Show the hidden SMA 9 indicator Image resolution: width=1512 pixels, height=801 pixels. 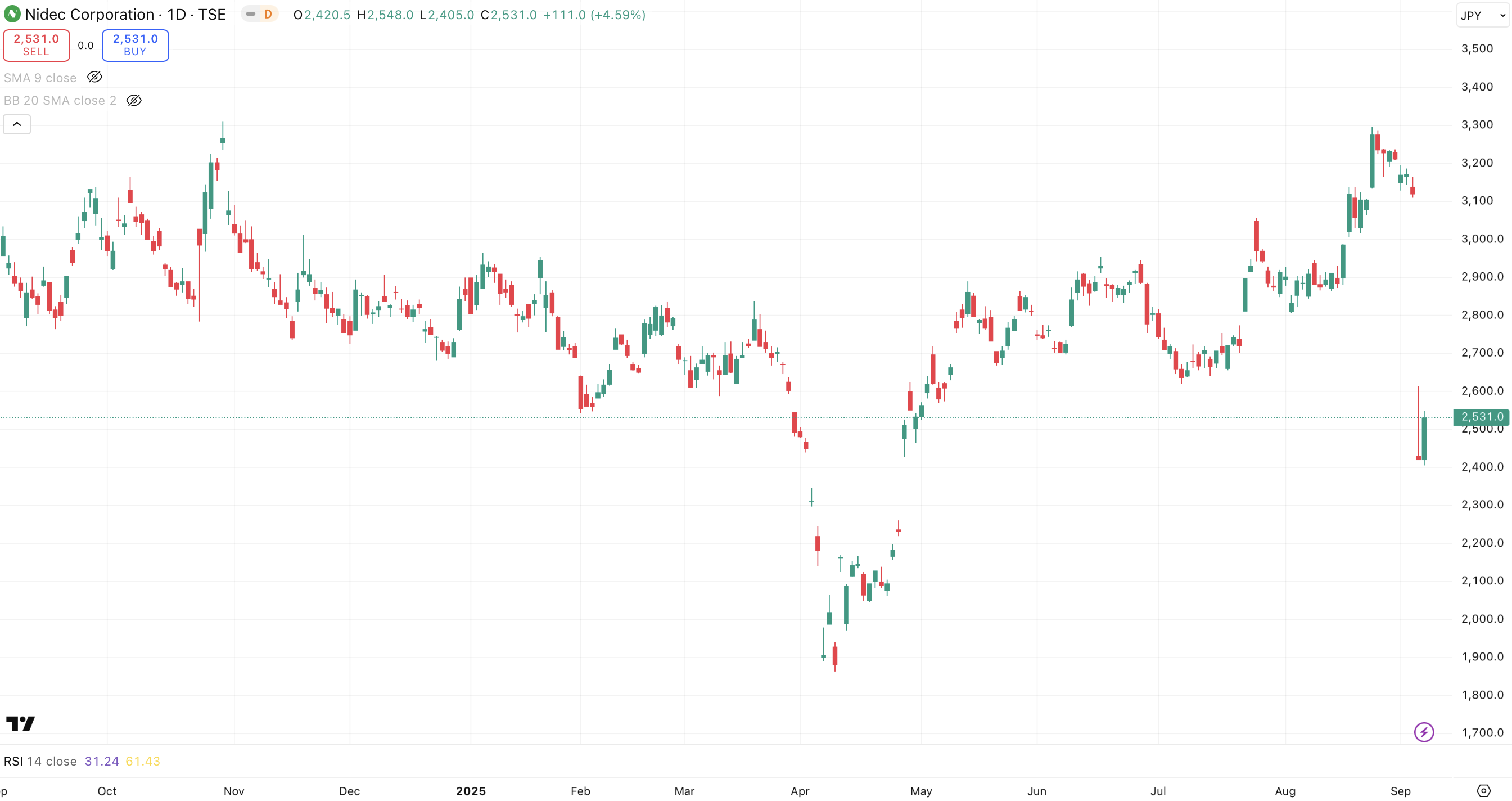(94, 78)
